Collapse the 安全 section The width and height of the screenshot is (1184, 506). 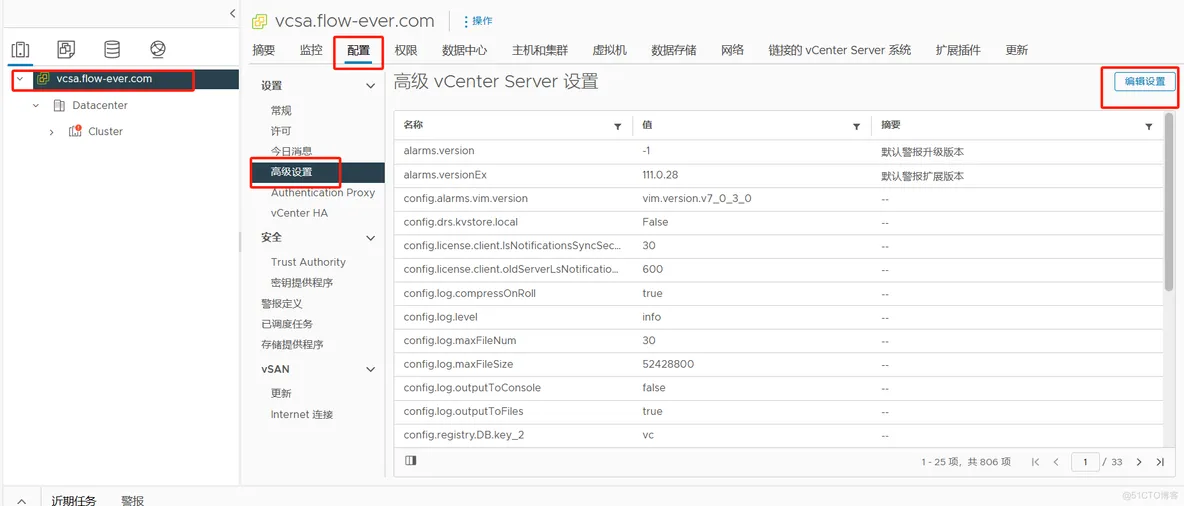(x=370, y=238)
